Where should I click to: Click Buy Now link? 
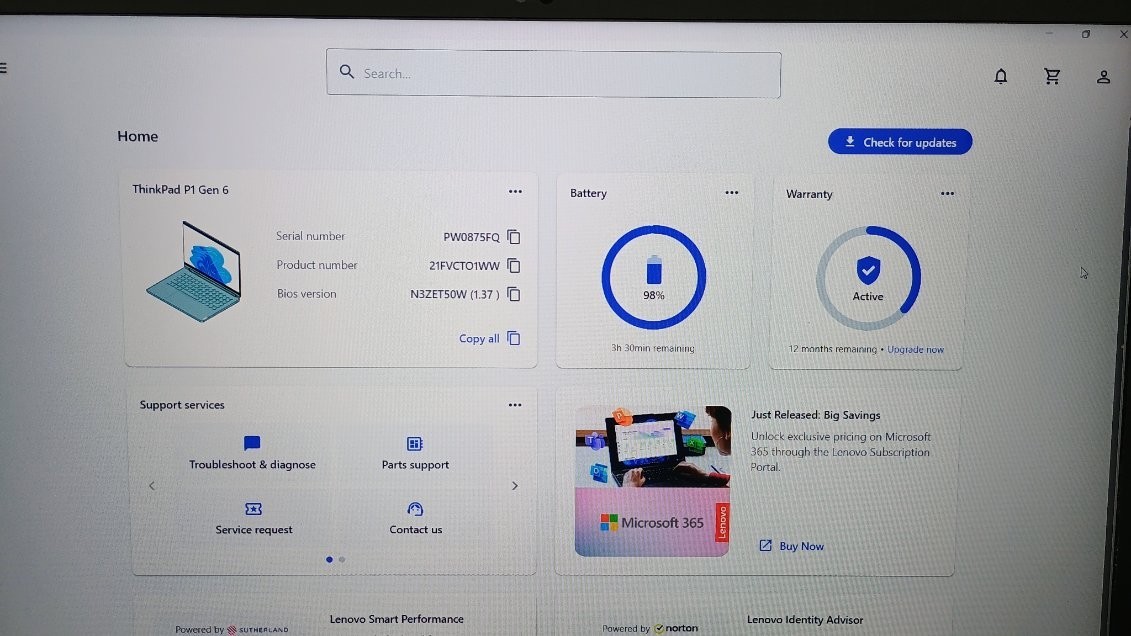tap(791, 546)
